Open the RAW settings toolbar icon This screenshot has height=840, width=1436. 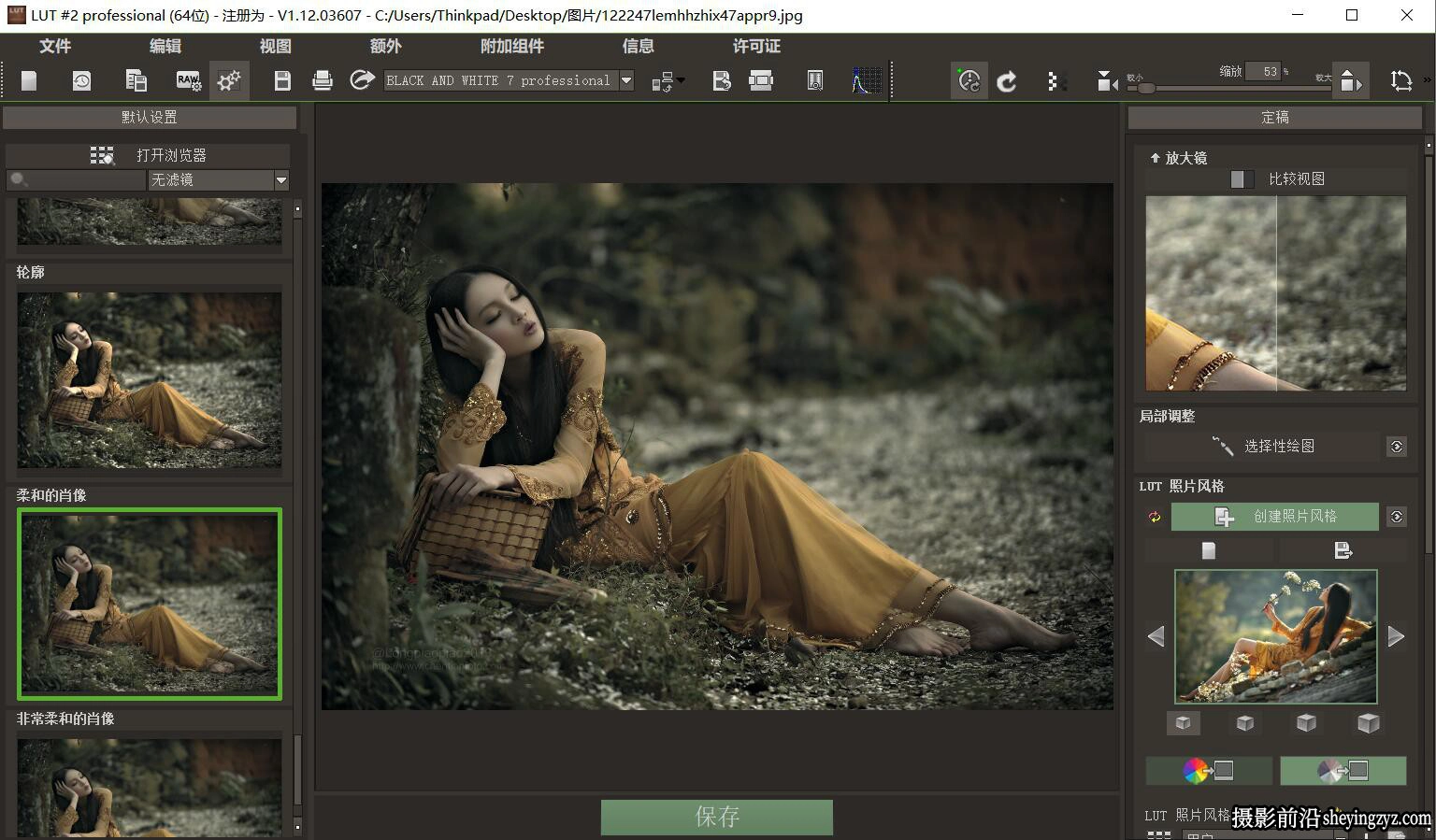(x=188, y=81)
